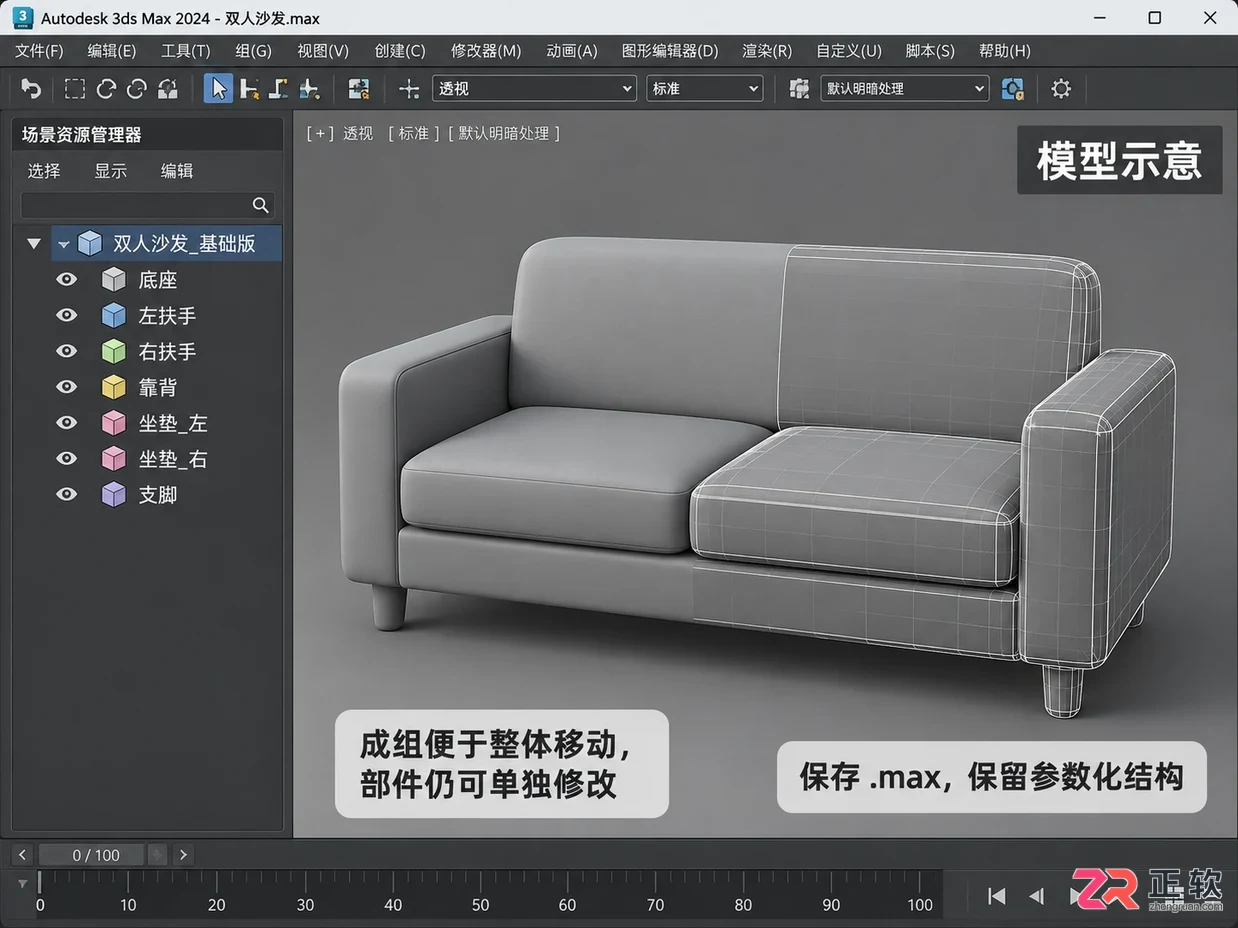Image resolution: width=1238 pixels, height=928 pixels.
Task: Jump to start with Go to Start button
Action: coord(996,897)
